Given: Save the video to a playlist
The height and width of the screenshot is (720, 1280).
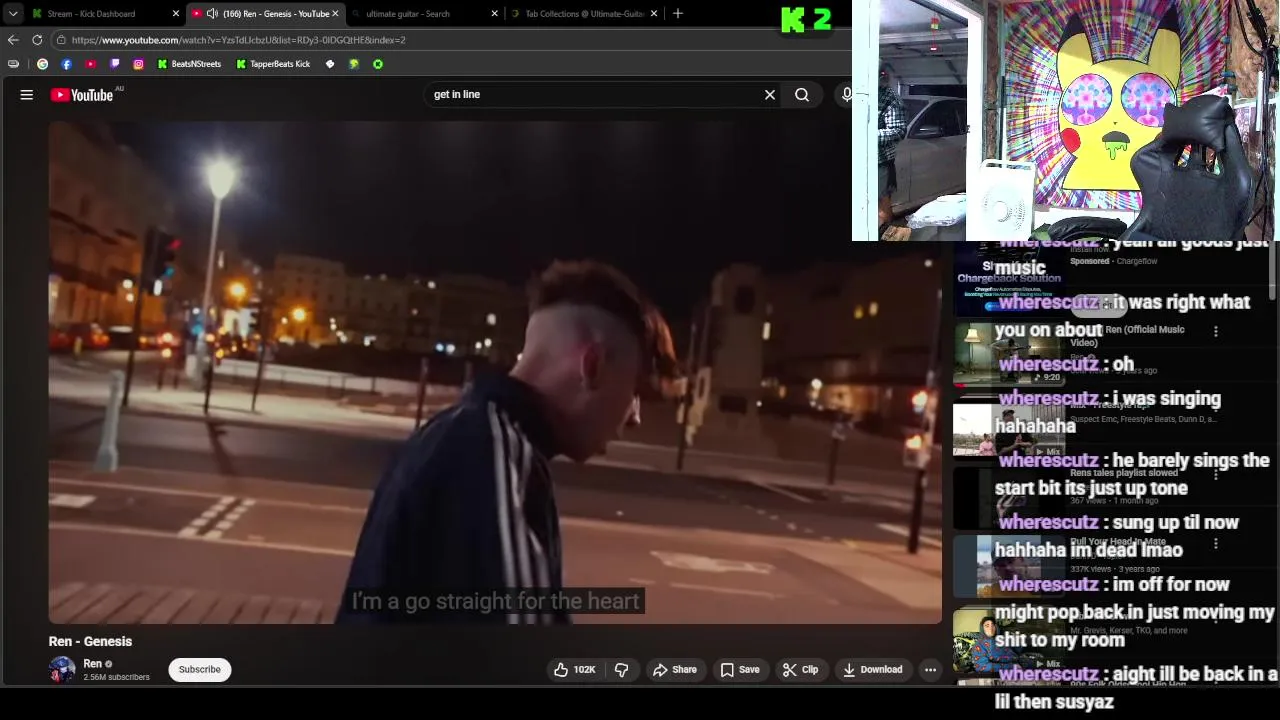Looking at the screenshot, I should 740,670.
